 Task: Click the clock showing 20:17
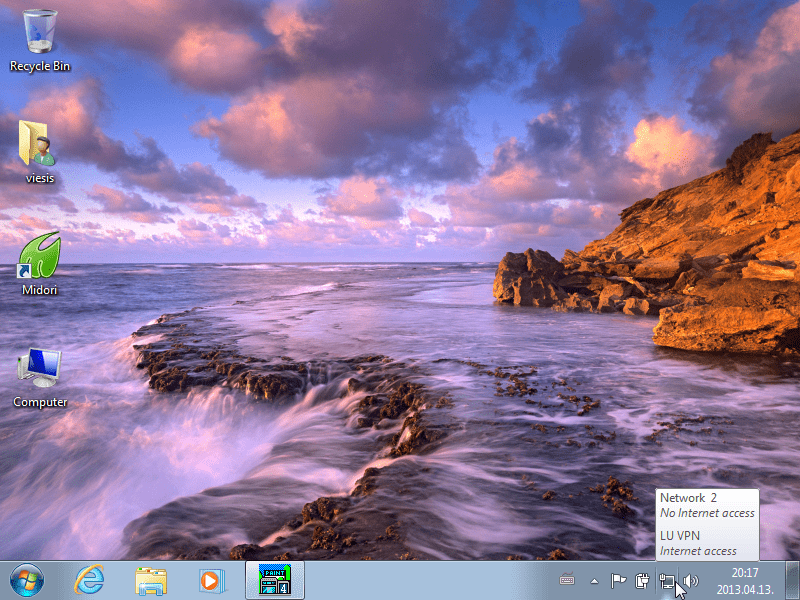(744, 572)
